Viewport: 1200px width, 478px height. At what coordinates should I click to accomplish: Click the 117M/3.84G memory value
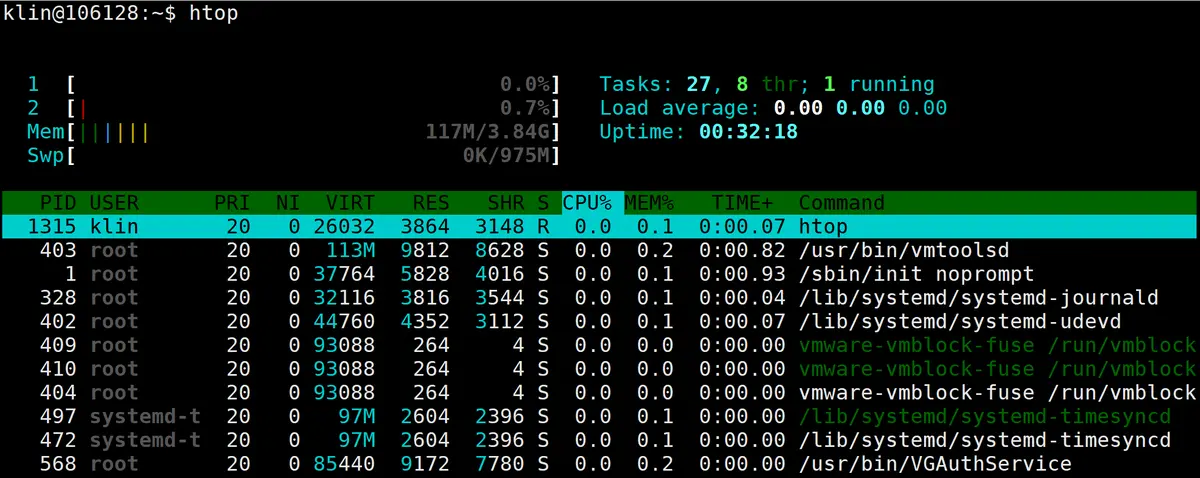tap(488, 132)
